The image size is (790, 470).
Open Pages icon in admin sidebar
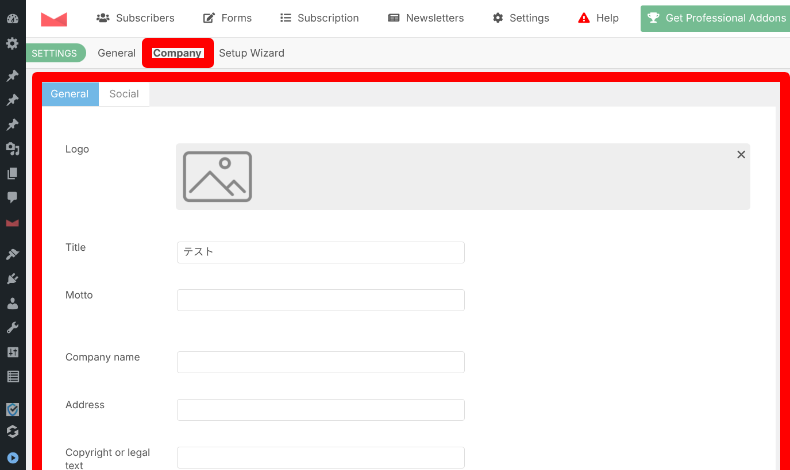pyautogui.click(x=13, y=173)
